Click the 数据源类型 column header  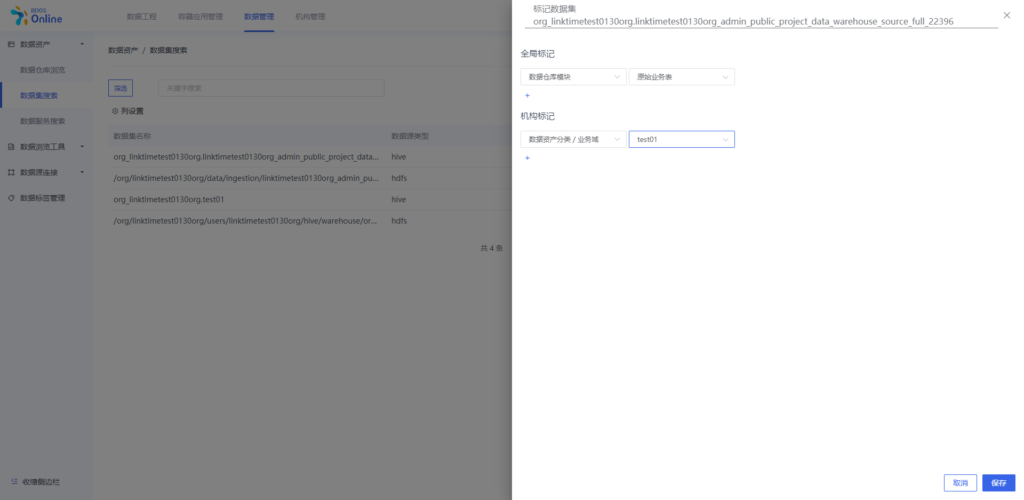[x=409, y=136]
